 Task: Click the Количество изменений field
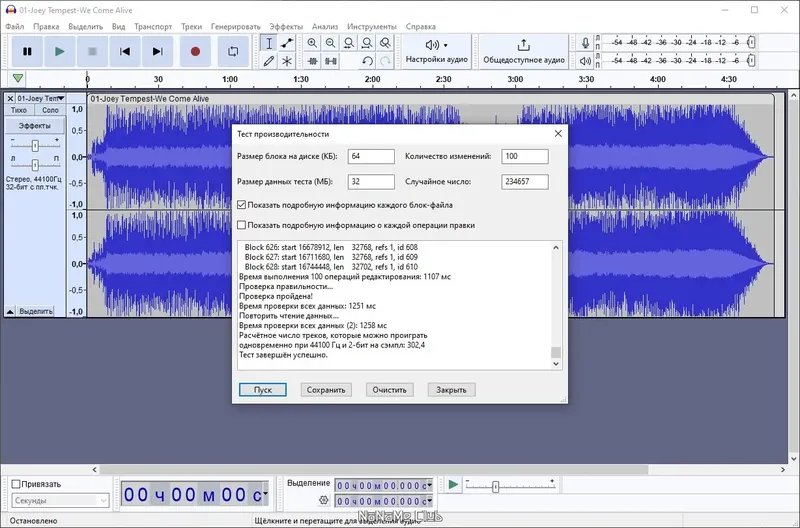tap(525, 157)
